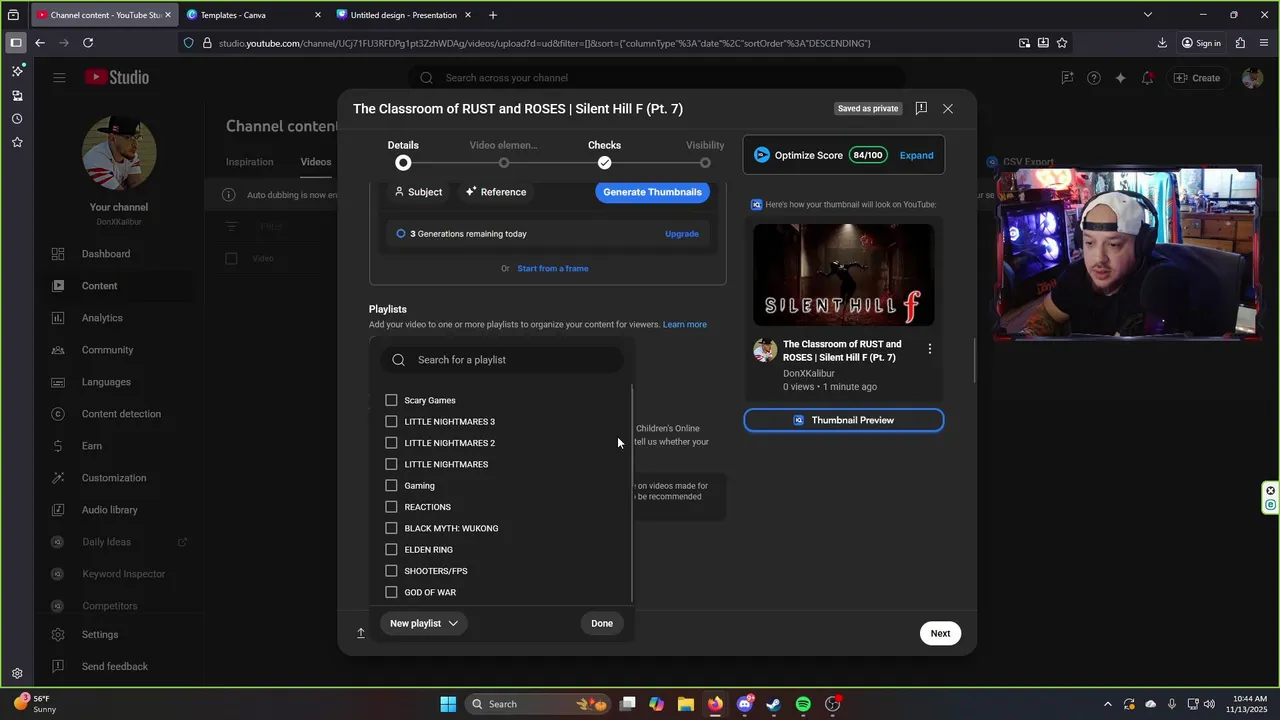Expand the Optimize Score panel
This screenshot has height=720, width=1280.
[x=916, y=155]
